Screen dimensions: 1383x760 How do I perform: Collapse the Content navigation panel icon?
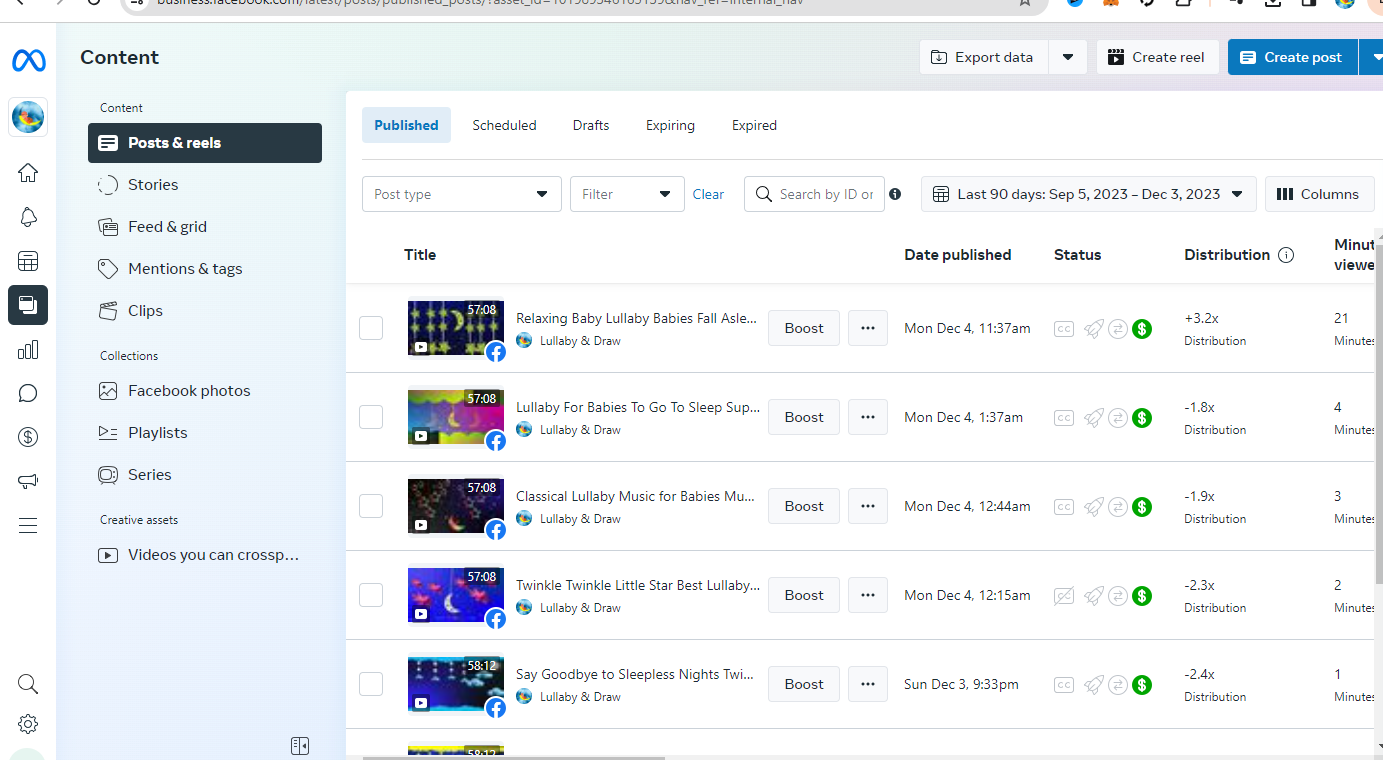(300, 746)
